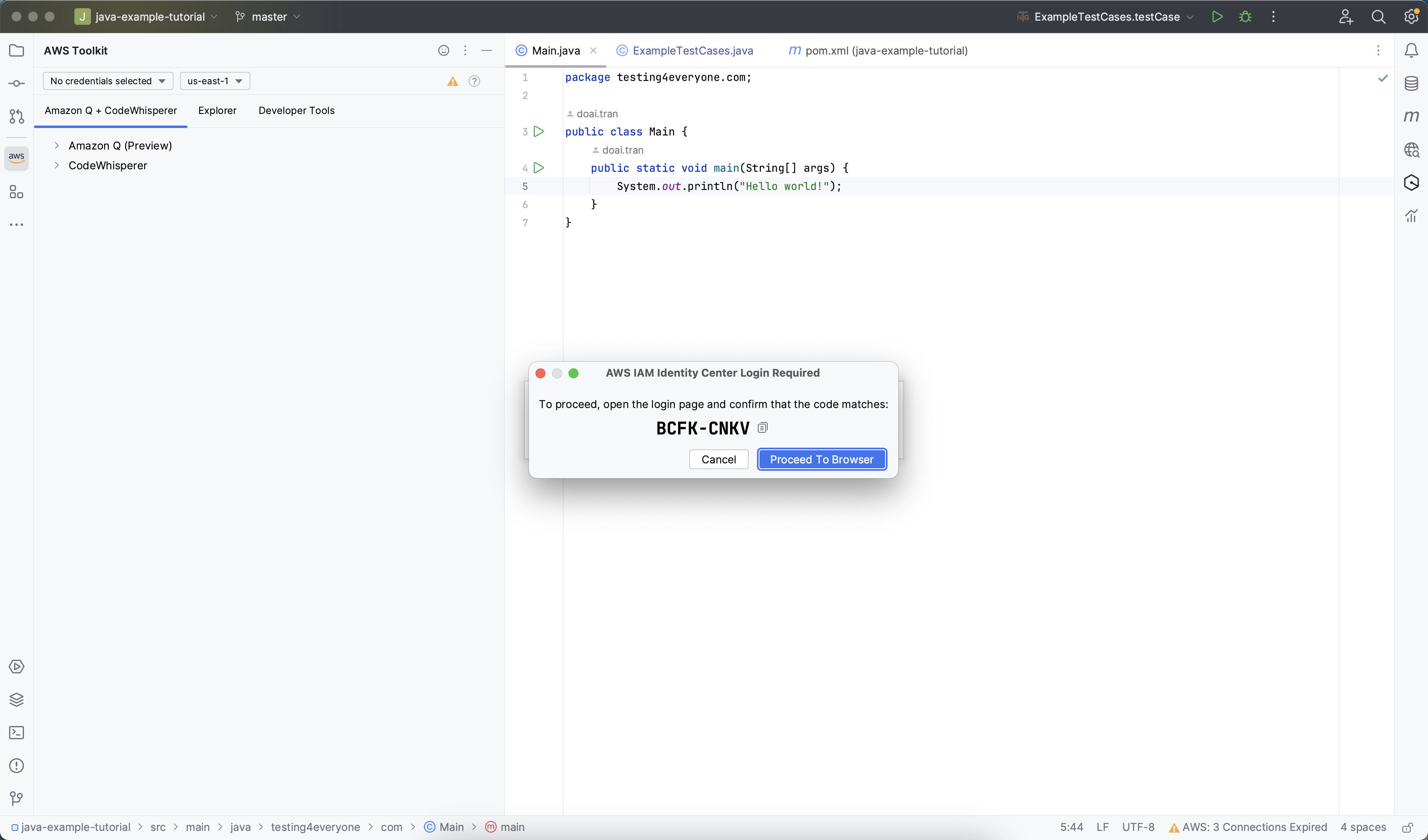Click the 5:44 caret position widget
Image resolution: width=1428 pixels, height=840 pixels.
(1071, 827)
